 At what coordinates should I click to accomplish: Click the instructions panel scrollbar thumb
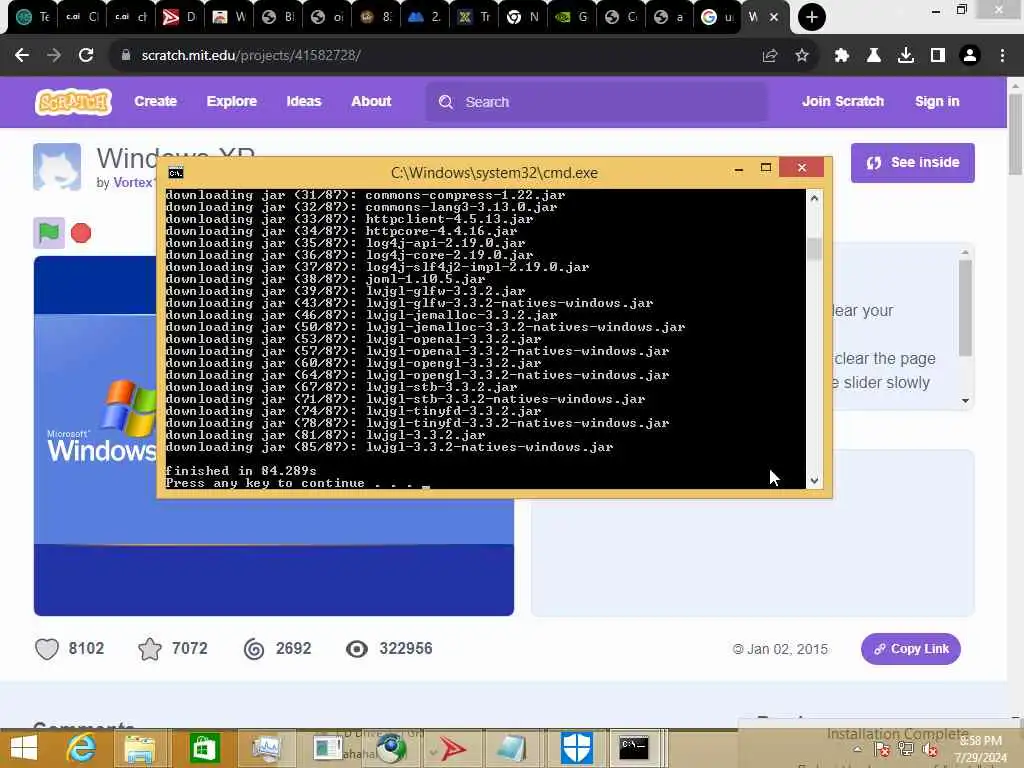click(965, 308)
